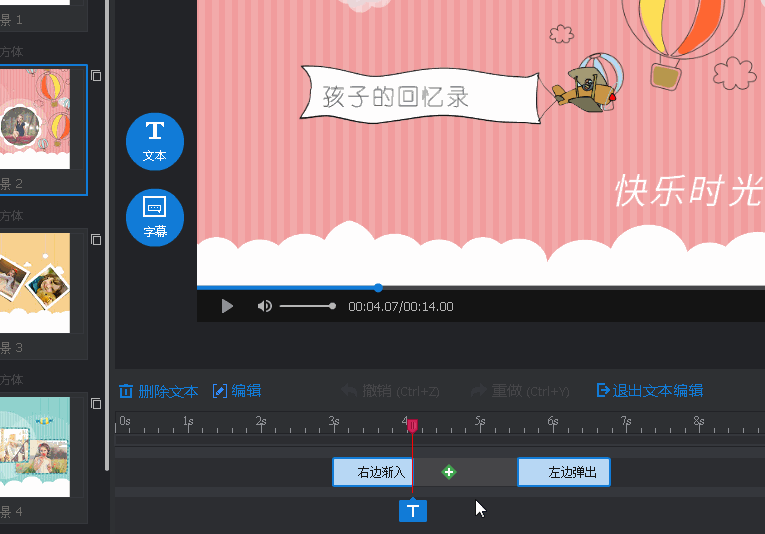Click the round 文本 text tool button
Screen dimensions: 765x534
155,142
